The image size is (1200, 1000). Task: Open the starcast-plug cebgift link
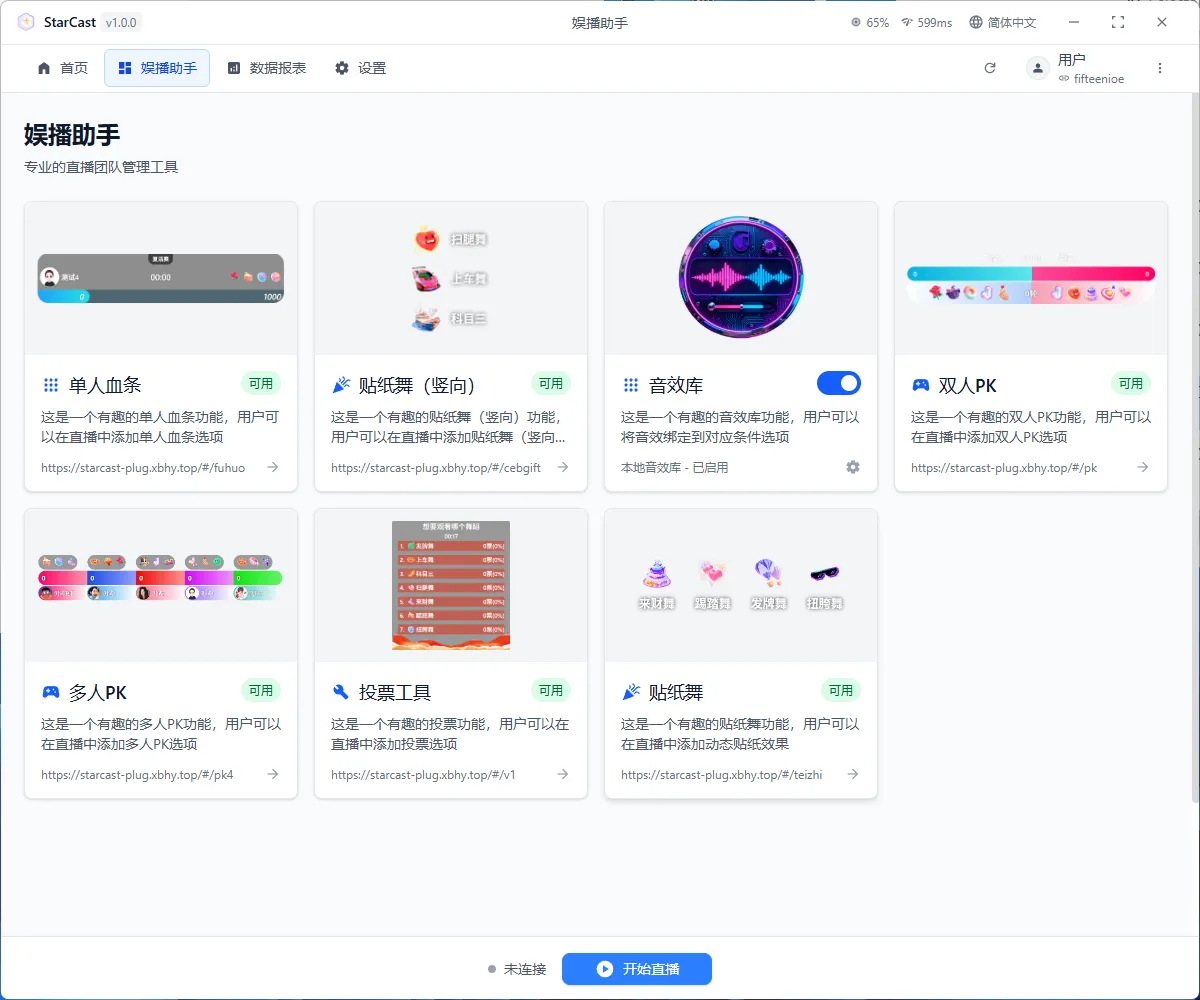436,467
